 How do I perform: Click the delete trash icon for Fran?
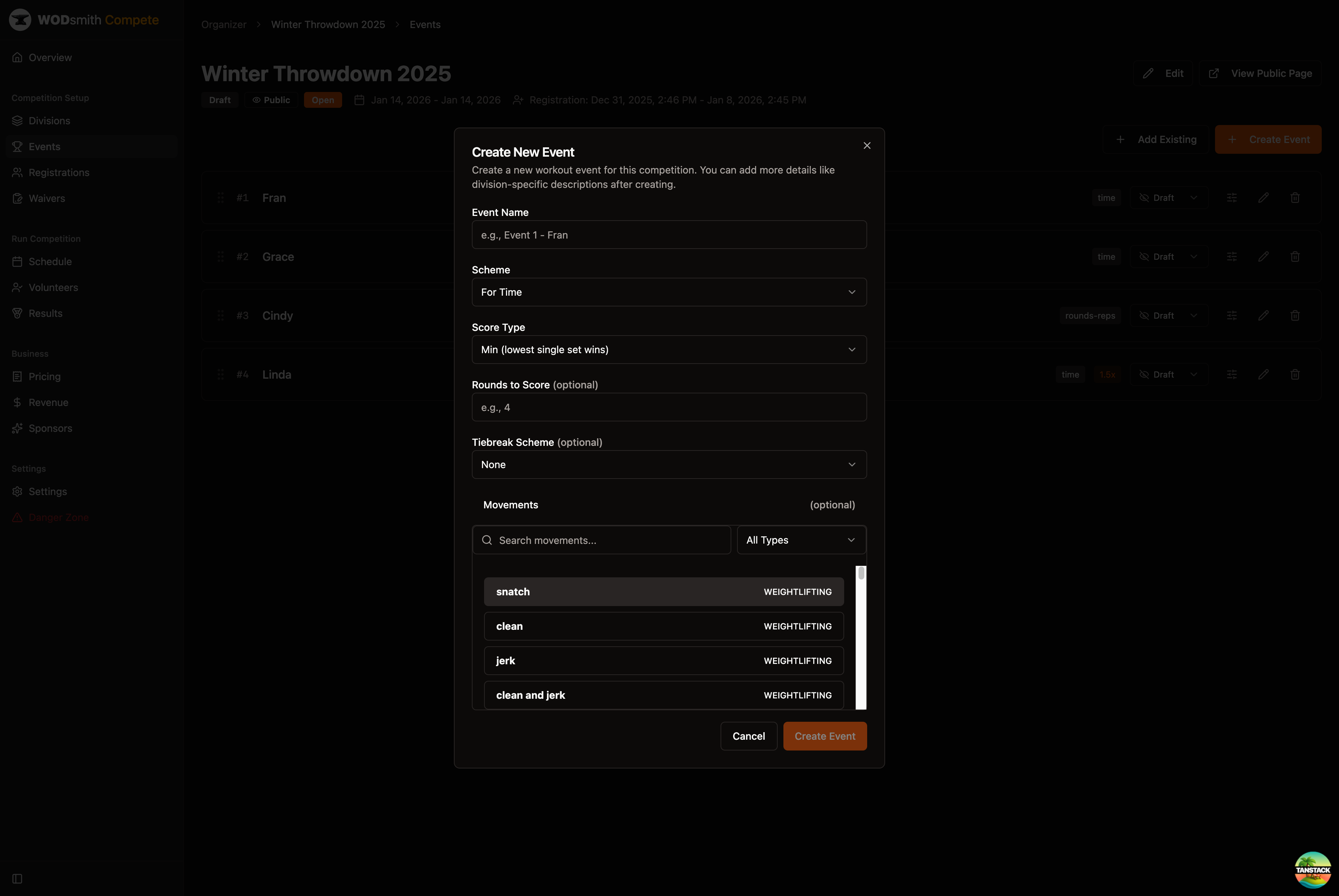[1295, 198]
